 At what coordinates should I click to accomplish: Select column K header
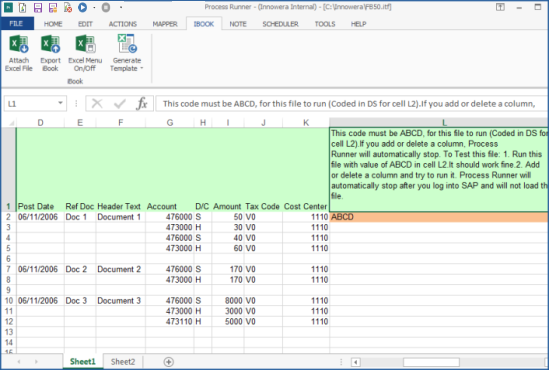[x=306, y=123]
